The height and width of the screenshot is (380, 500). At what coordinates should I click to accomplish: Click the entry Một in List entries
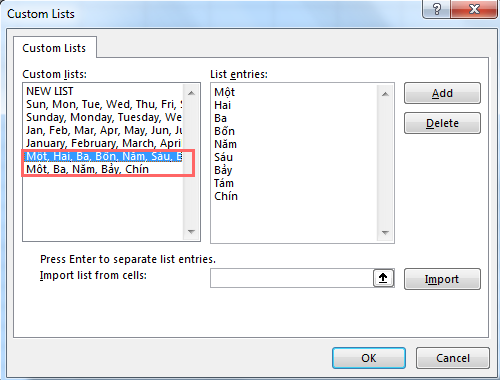224,92
